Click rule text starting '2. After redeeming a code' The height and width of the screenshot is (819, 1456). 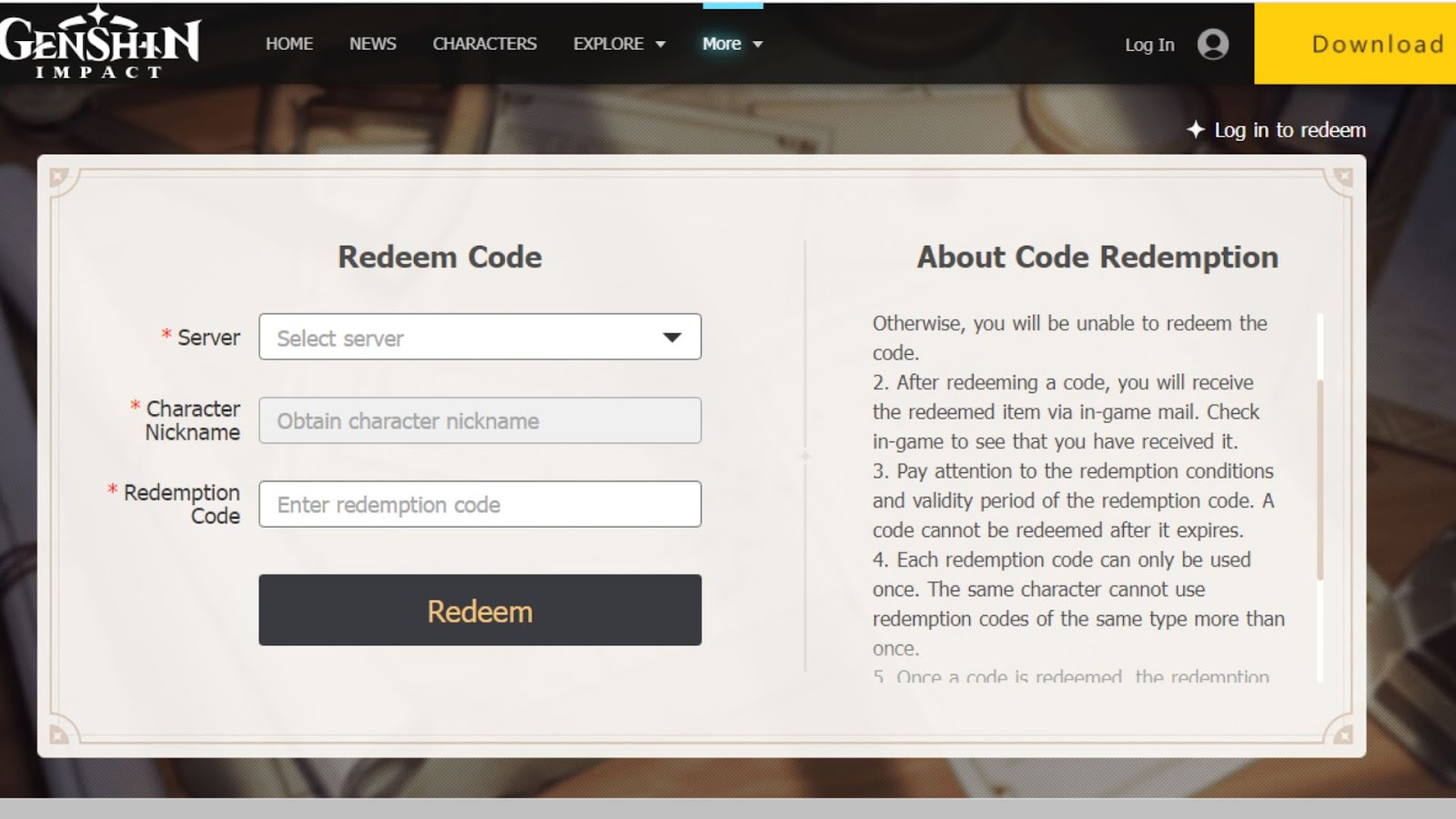[1067, 411]
